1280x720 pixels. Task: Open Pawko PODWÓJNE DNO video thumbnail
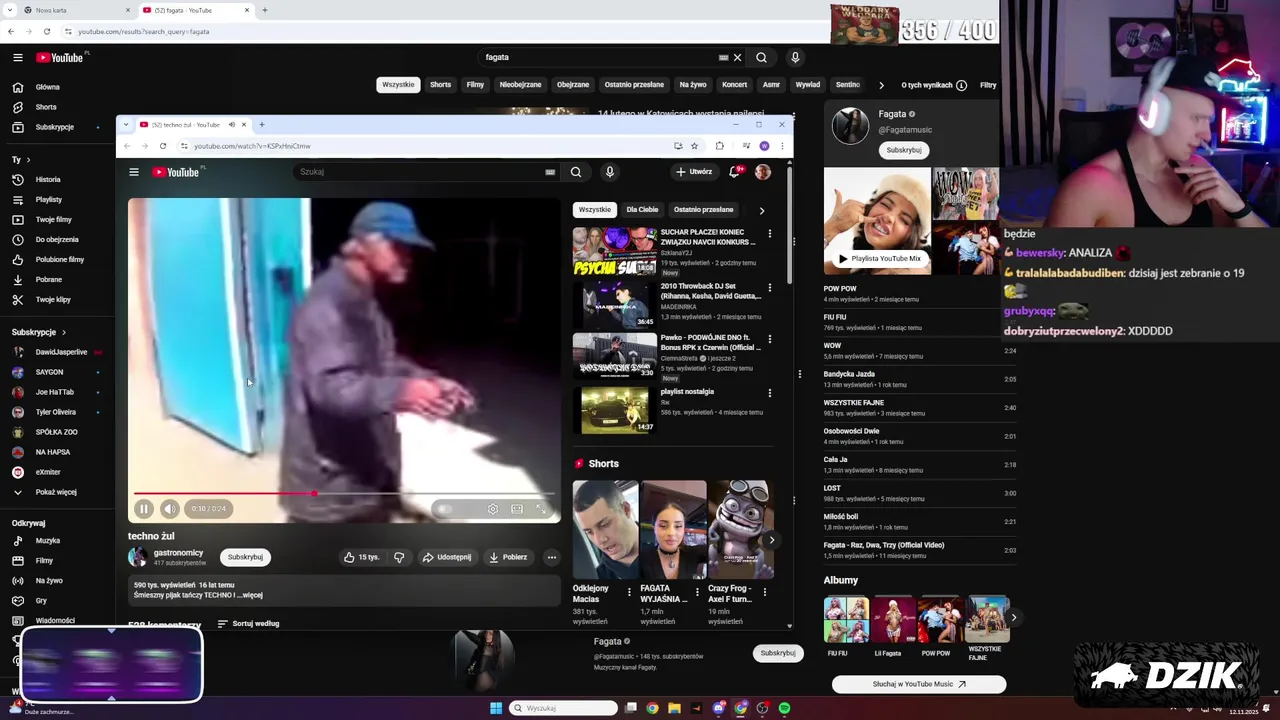(614, 356)
